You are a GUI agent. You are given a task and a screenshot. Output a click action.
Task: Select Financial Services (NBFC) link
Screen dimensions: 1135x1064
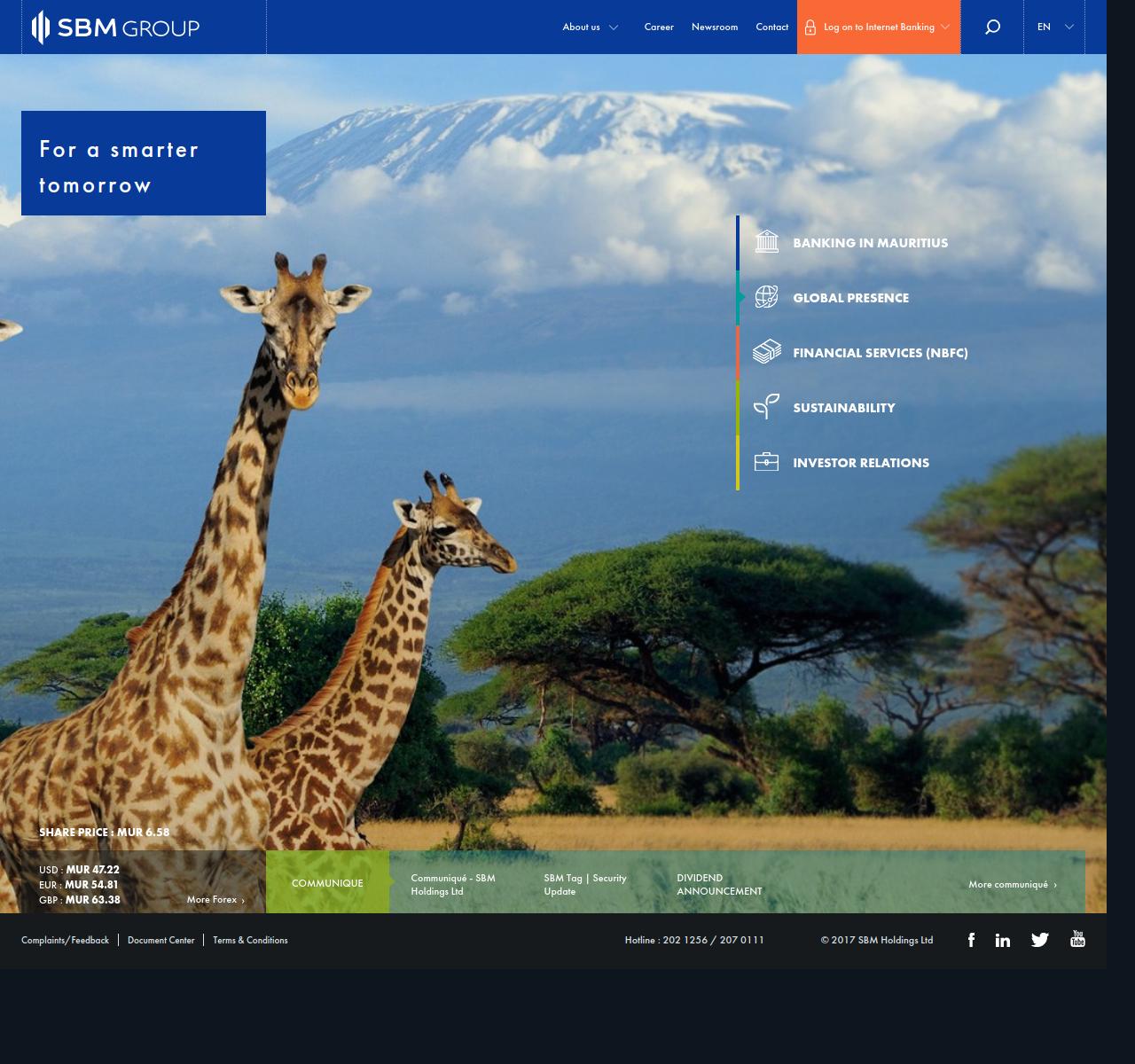(x=880, y=353)
